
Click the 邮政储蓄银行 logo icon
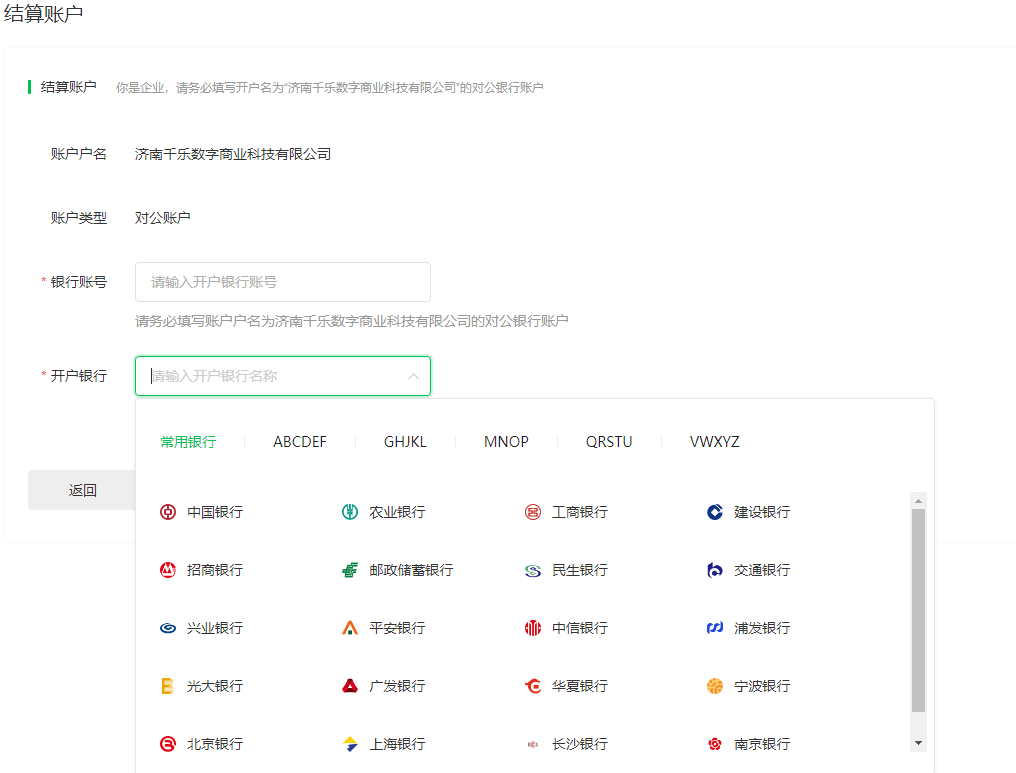(x=350, y=570)
